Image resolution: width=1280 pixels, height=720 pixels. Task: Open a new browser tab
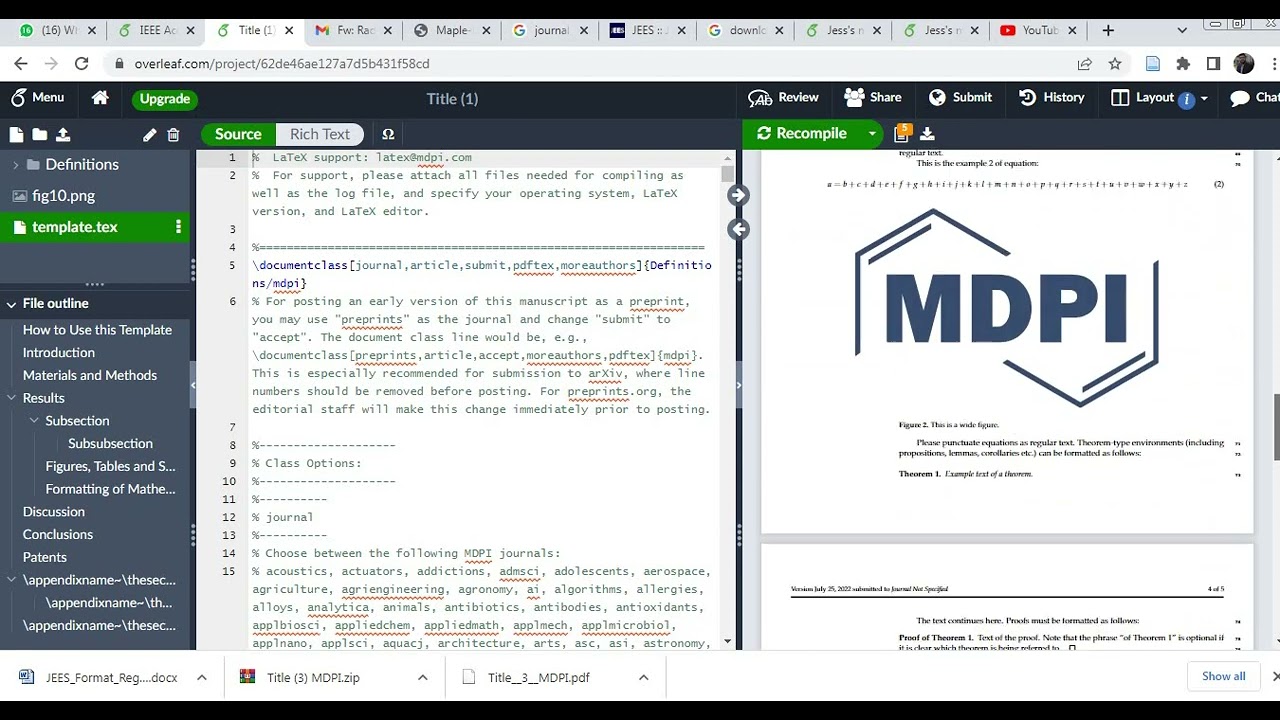(1108, 30)
